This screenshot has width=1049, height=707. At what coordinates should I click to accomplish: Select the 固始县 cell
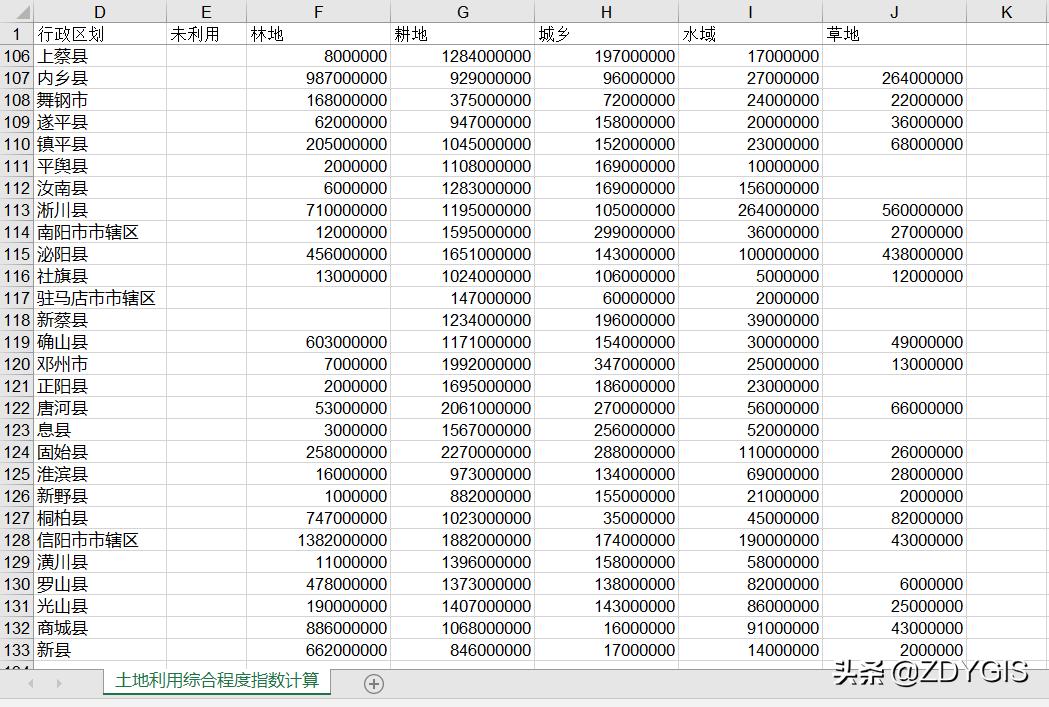coord(100,452)
